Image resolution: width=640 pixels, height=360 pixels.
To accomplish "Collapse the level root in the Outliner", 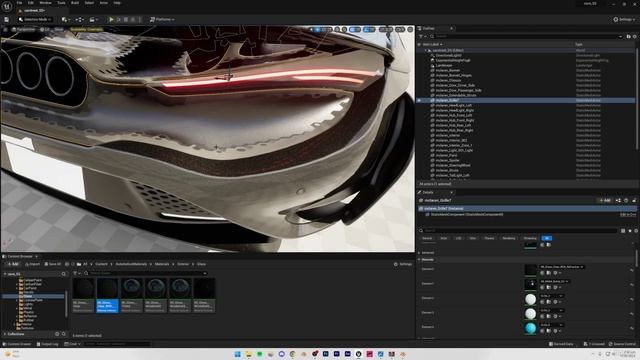I will click(426, 50).
